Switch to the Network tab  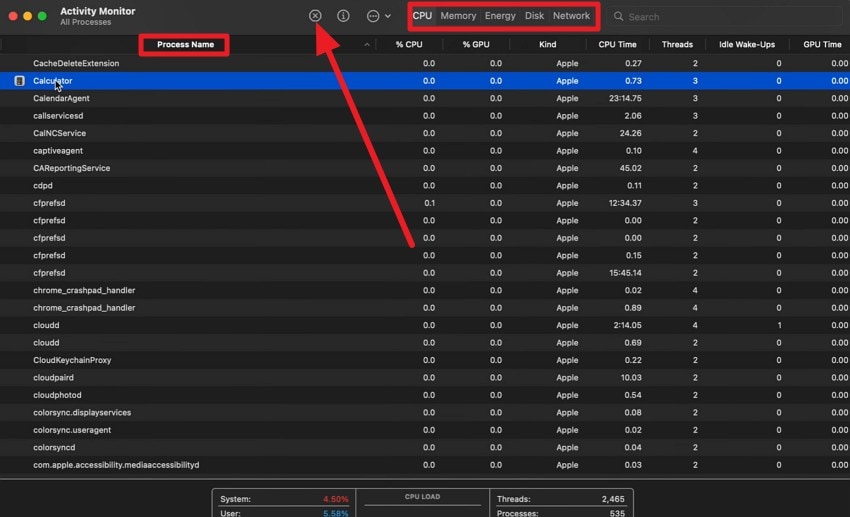tap(571, 16)
